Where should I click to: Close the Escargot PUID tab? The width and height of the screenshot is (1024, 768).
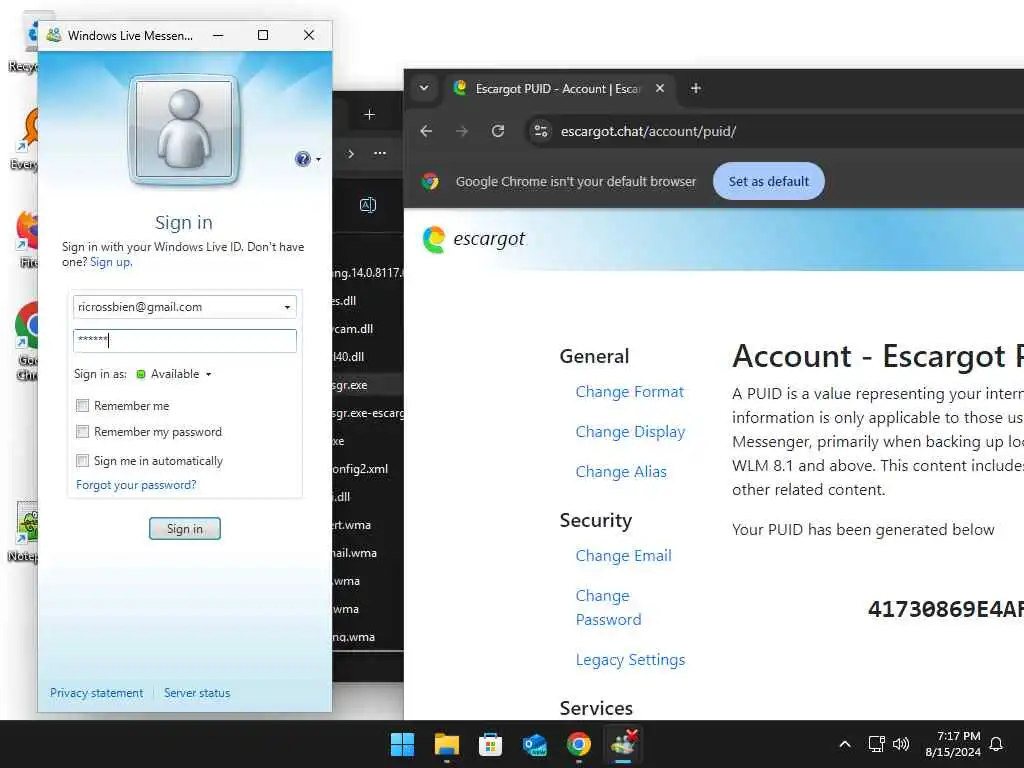[660, 88]
